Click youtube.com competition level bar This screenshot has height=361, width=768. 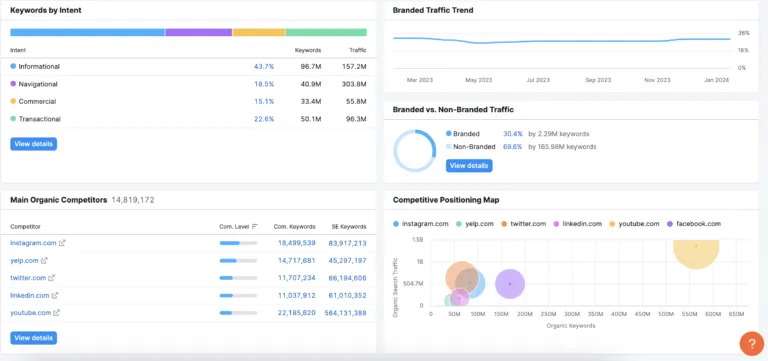[x=238, y=313]
